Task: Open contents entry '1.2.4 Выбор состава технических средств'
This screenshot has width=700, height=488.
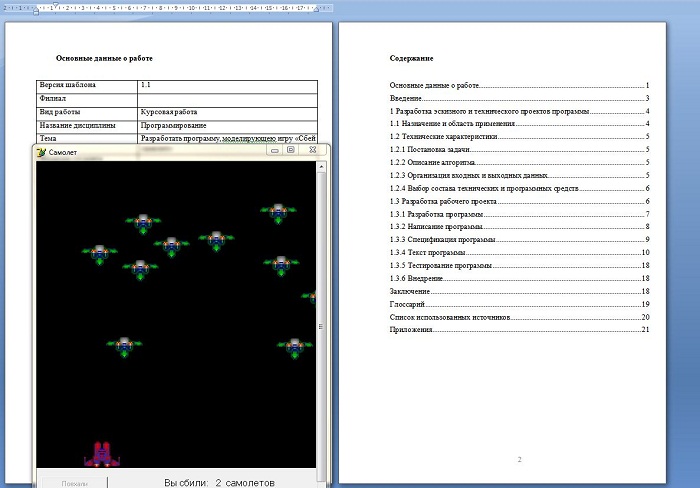Action: (x=519, y=188)
